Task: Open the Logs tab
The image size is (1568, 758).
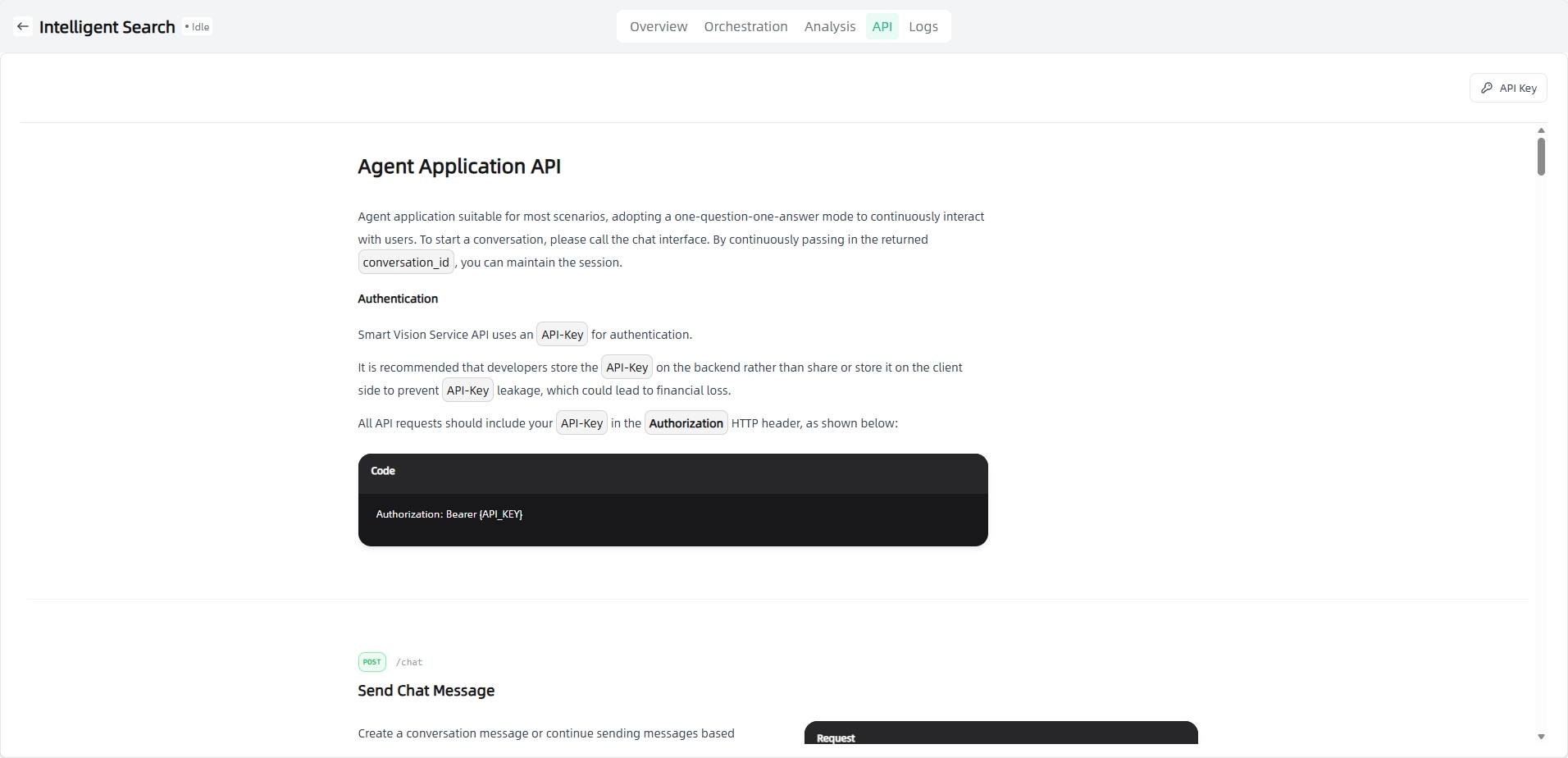Action: (923, 26)
